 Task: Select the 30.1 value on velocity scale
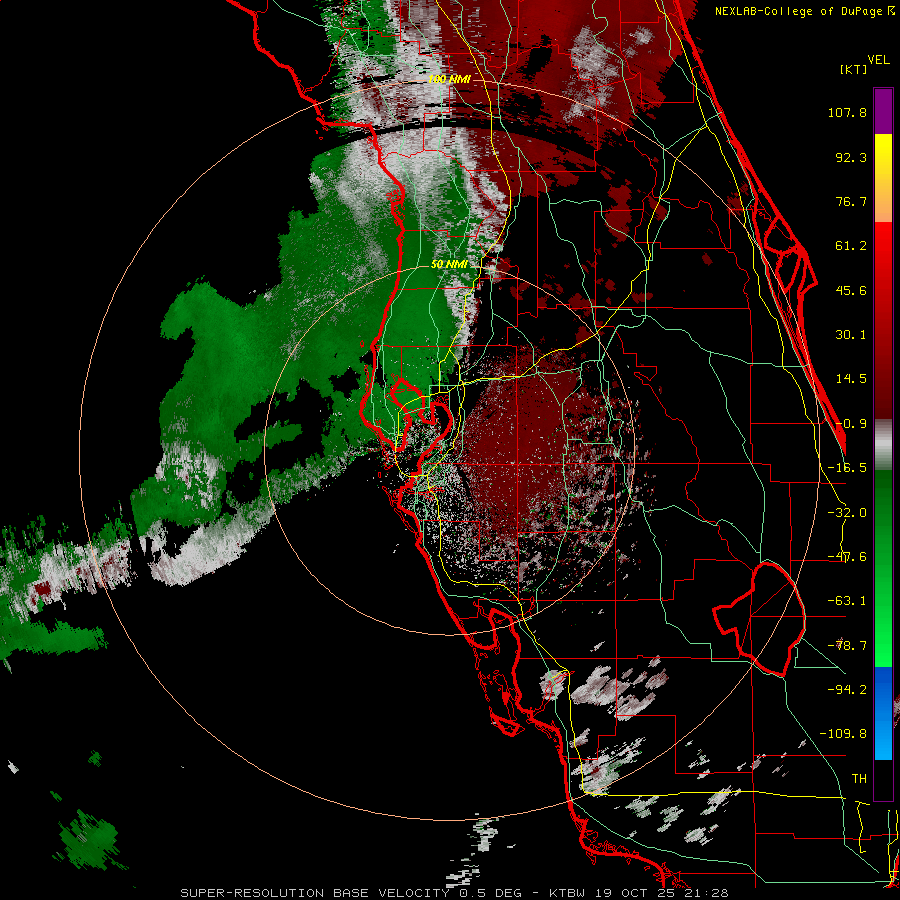tap(851, 335)
